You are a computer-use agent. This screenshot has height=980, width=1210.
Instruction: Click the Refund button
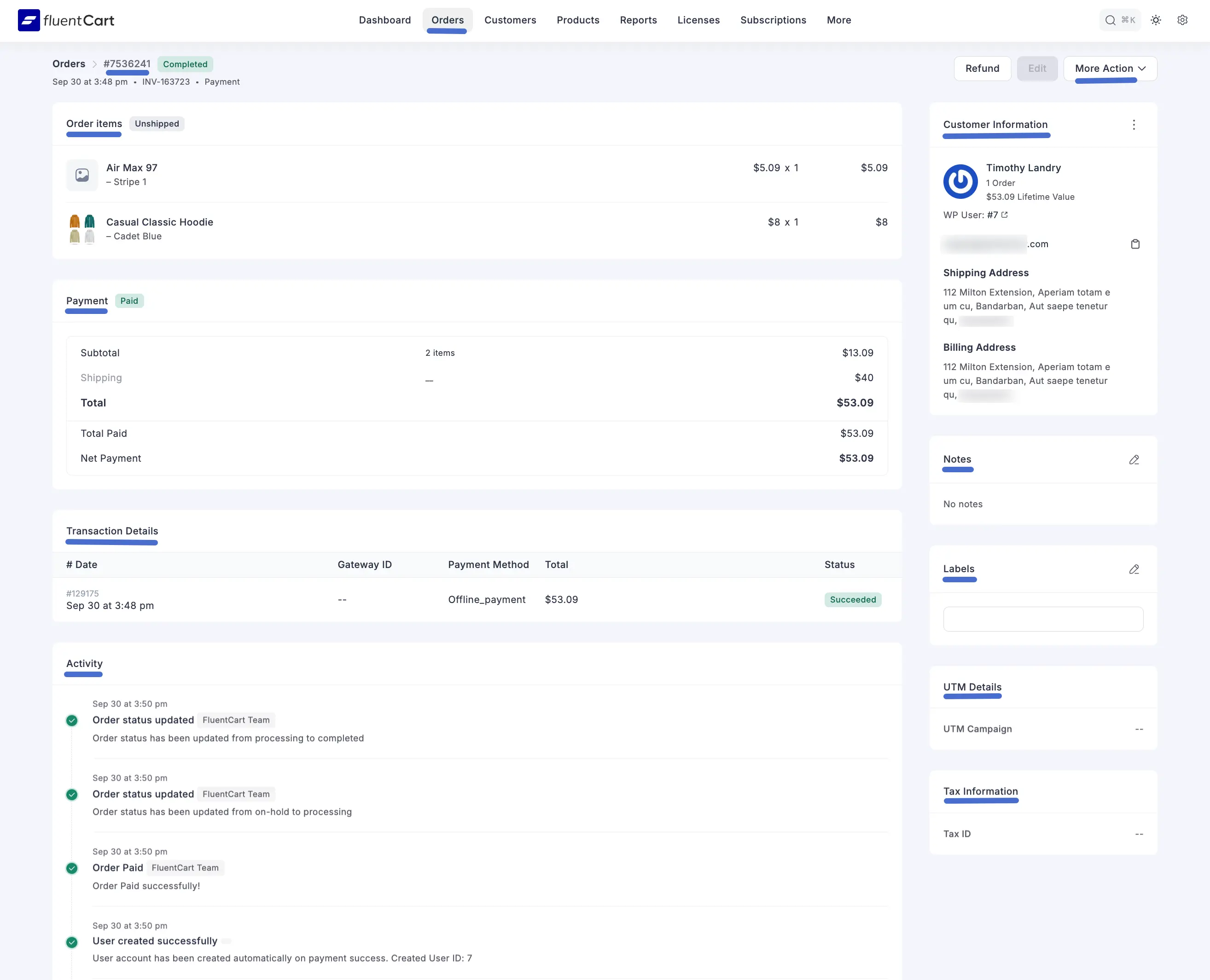982,68
